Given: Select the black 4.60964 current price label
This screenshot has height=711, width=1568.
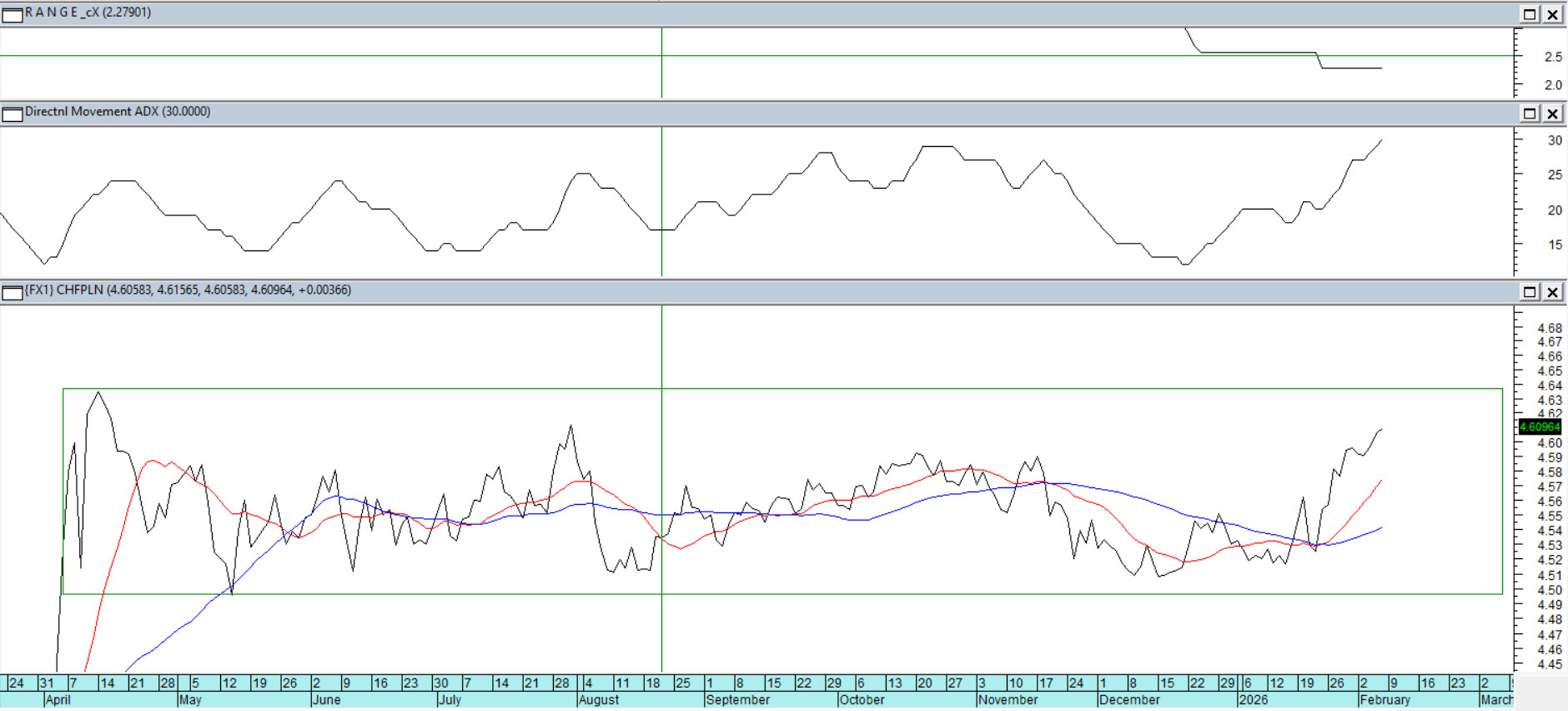Looking at the screenshot, I should pos(1539,427).
